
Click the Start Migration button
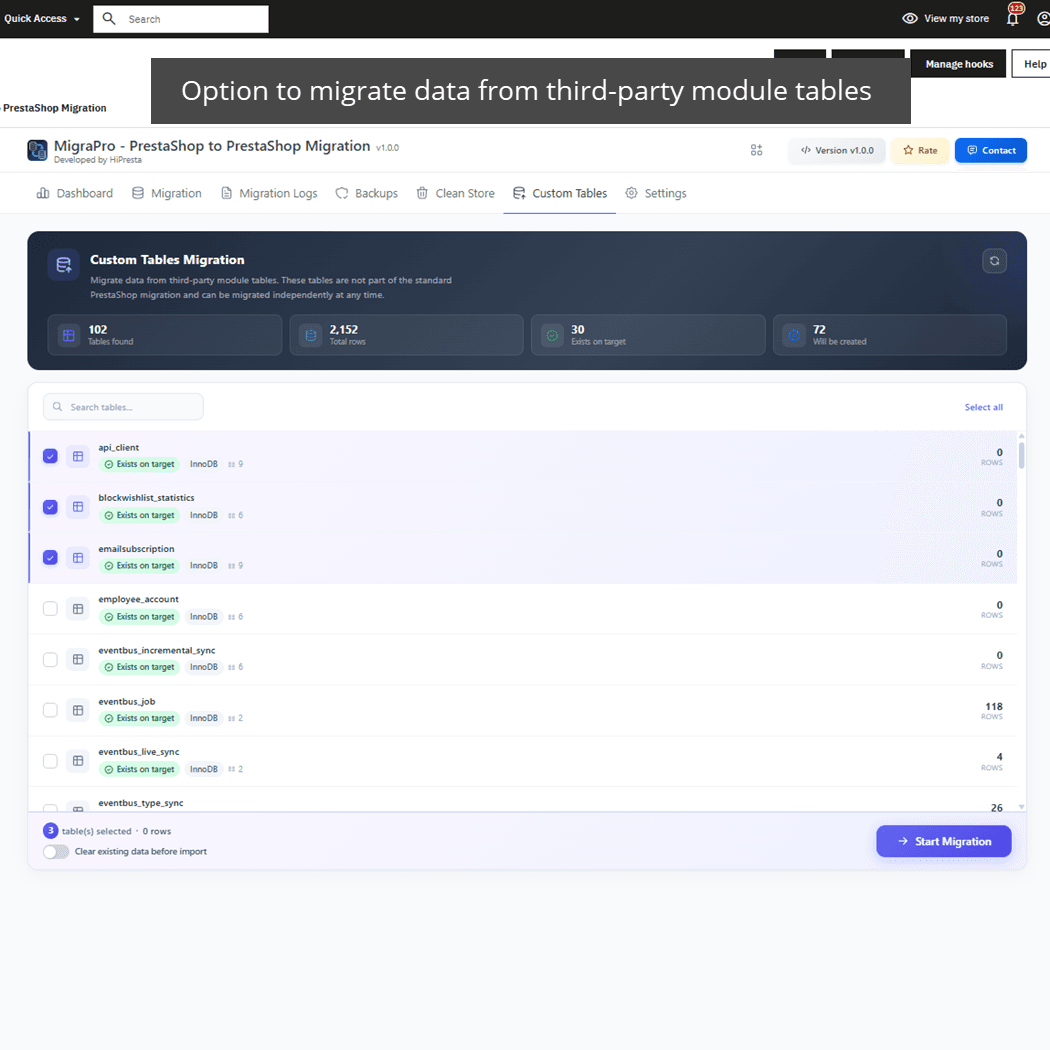(944, 841)
